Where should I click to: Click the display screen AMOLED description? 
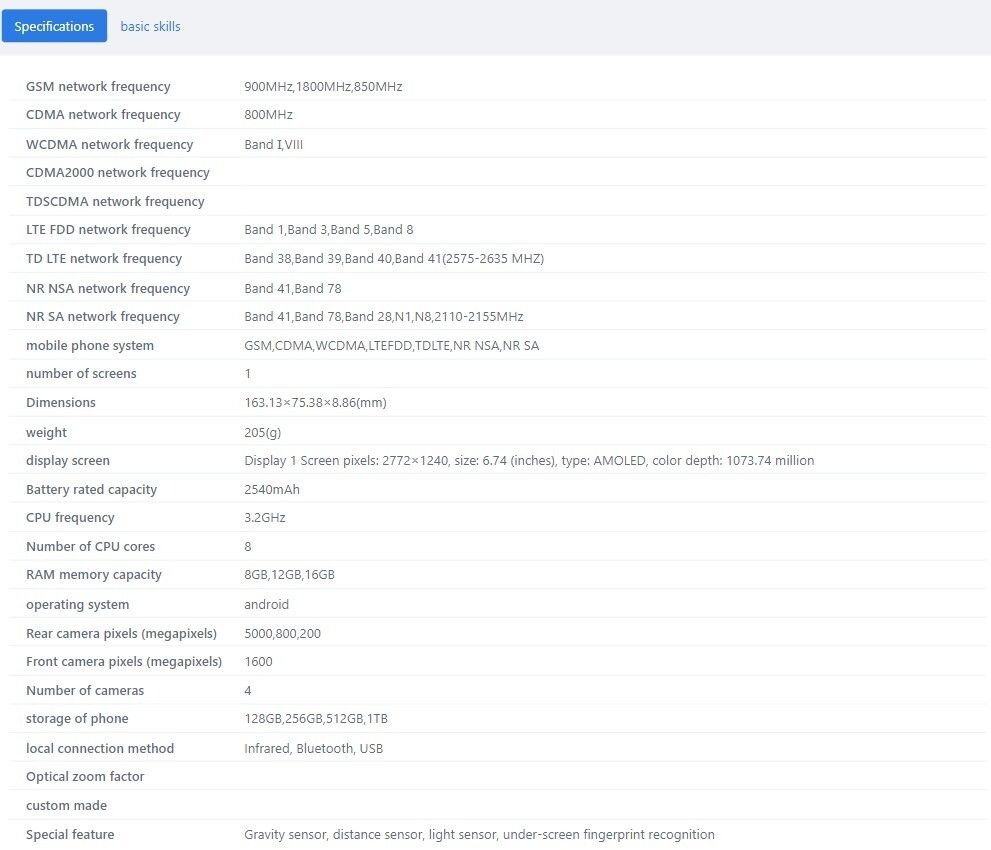point(528,461)
